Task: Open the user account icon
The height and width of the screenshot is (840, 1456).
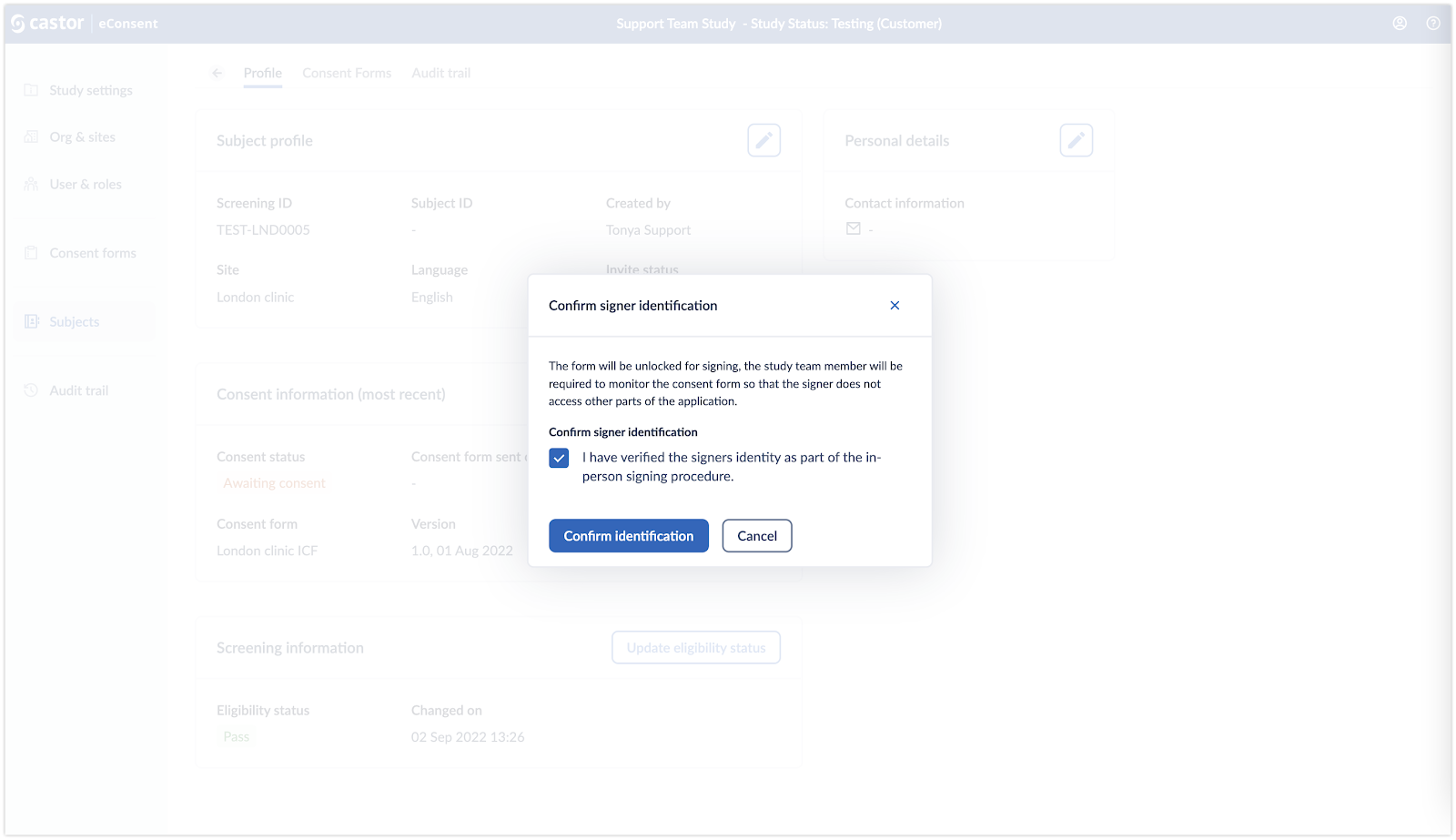Action: tap(1400, 24)
